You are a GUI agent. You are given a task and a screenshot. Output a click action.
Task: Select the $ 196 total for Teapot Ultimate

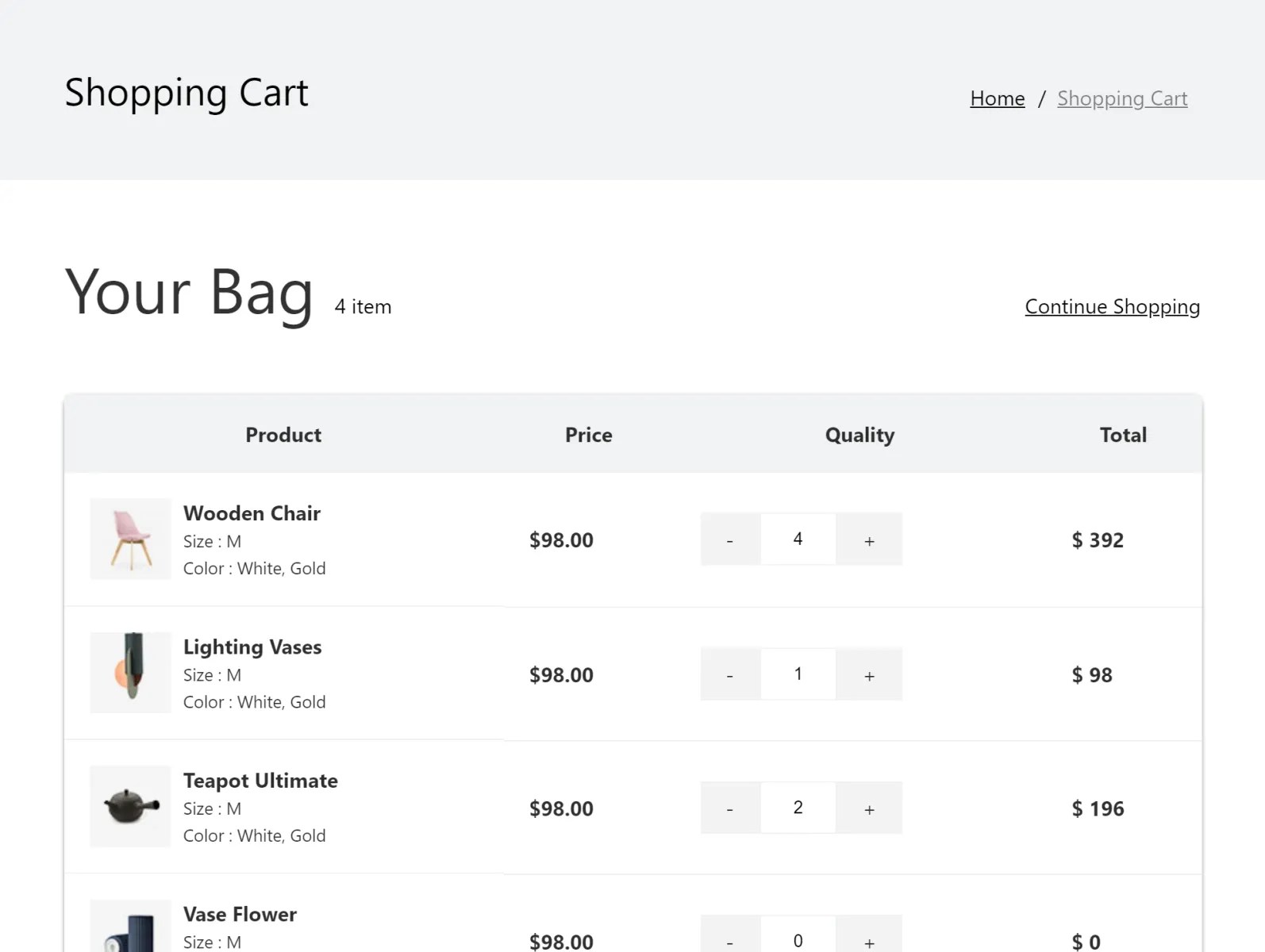1098,808
